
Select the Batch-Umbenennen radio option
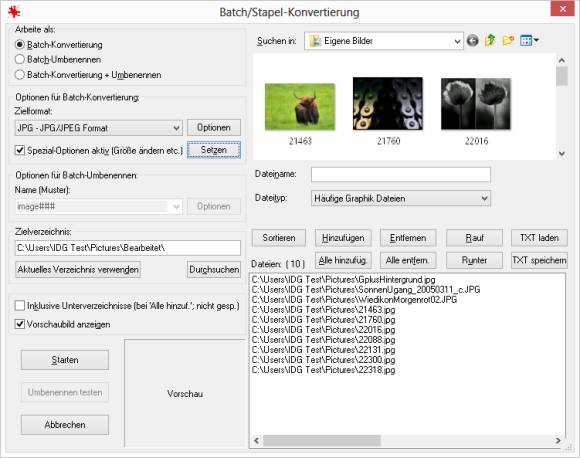[x=20, y=59]
